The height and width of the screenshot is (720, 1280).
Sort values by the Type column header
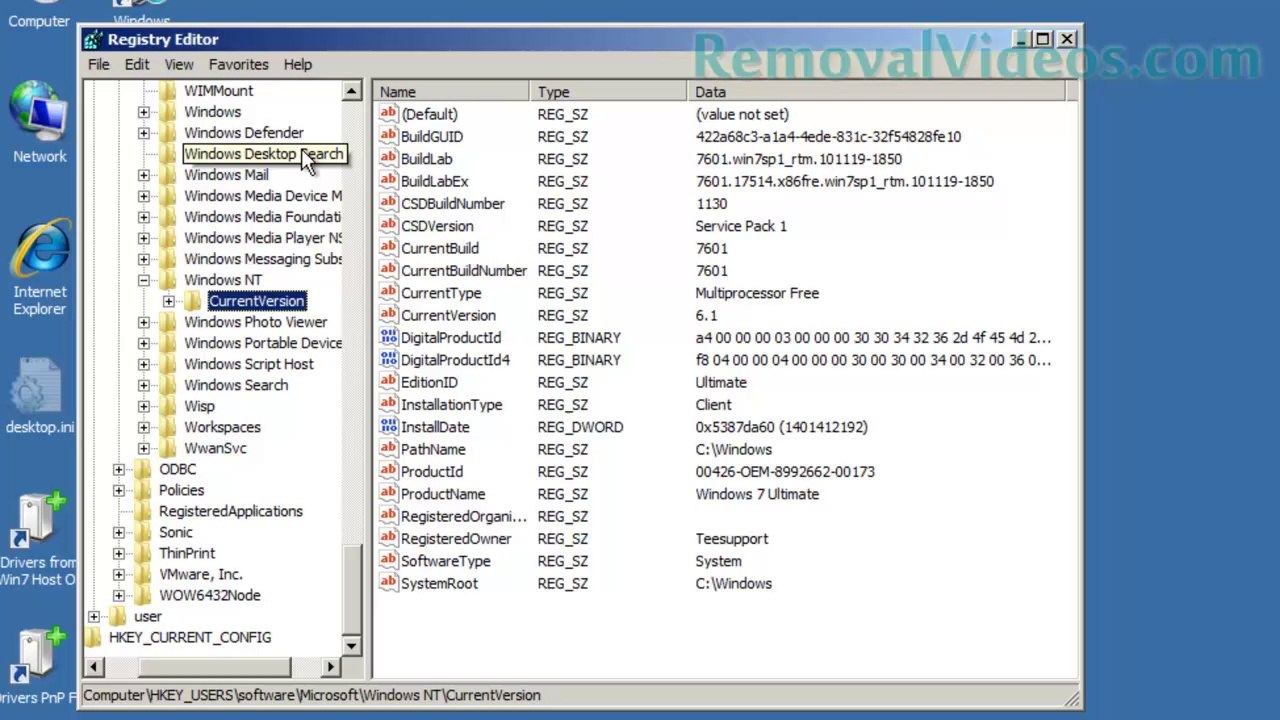tap(609, 92)
